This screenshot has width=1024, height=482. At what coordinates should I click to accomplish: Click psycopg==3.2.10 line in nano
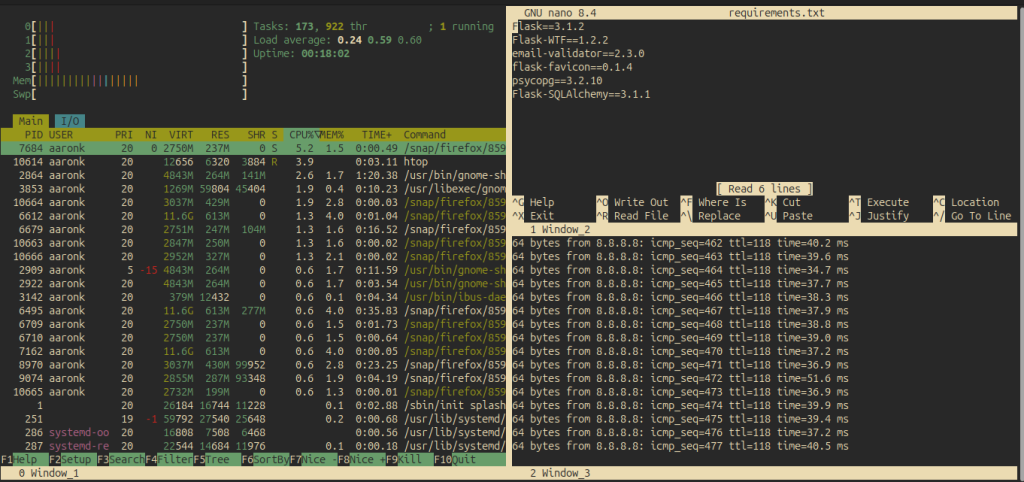click(558, 81)
